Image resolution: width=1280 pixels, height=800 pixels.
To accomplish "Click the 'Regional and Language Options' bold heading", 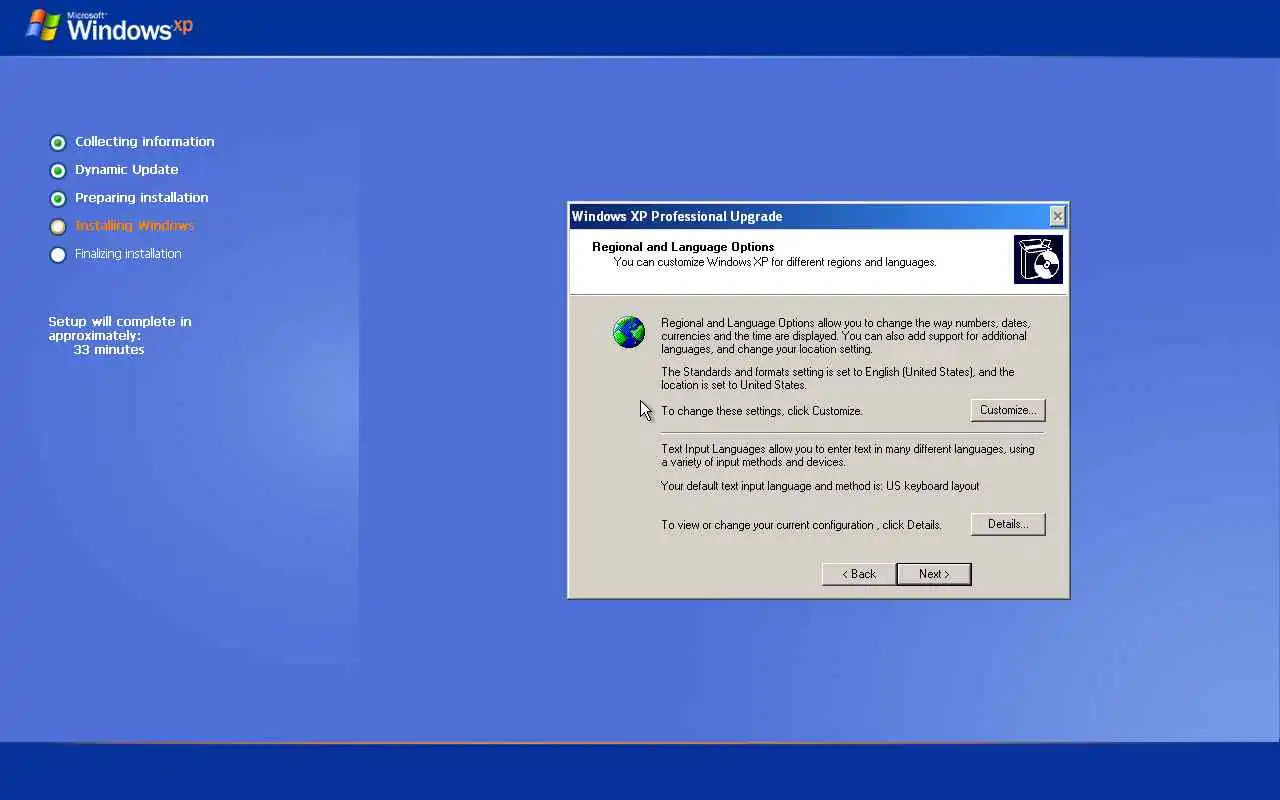I will (x=683, y=247).
